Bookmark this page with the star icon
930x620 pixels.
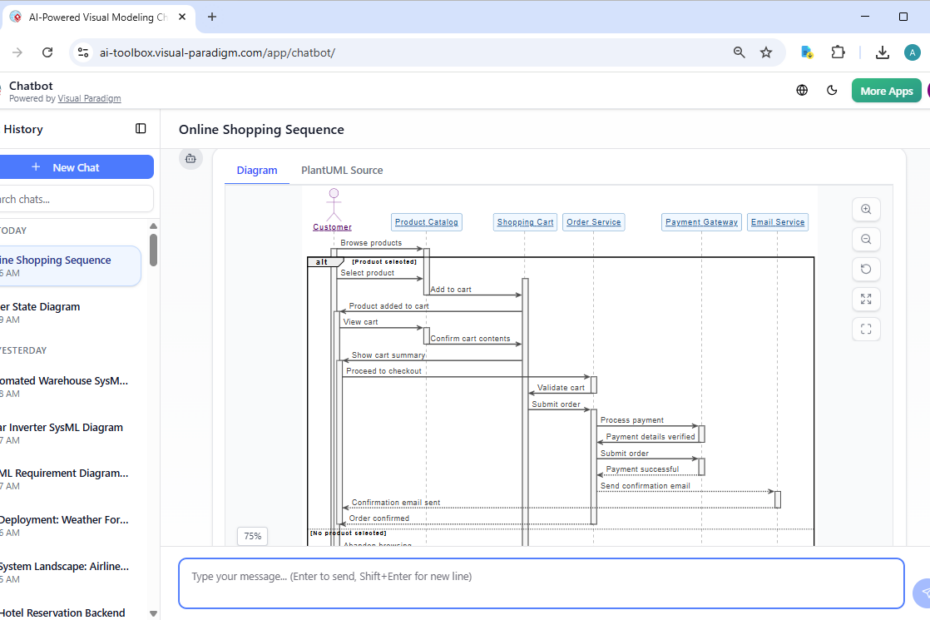click(x=766, y=53)
